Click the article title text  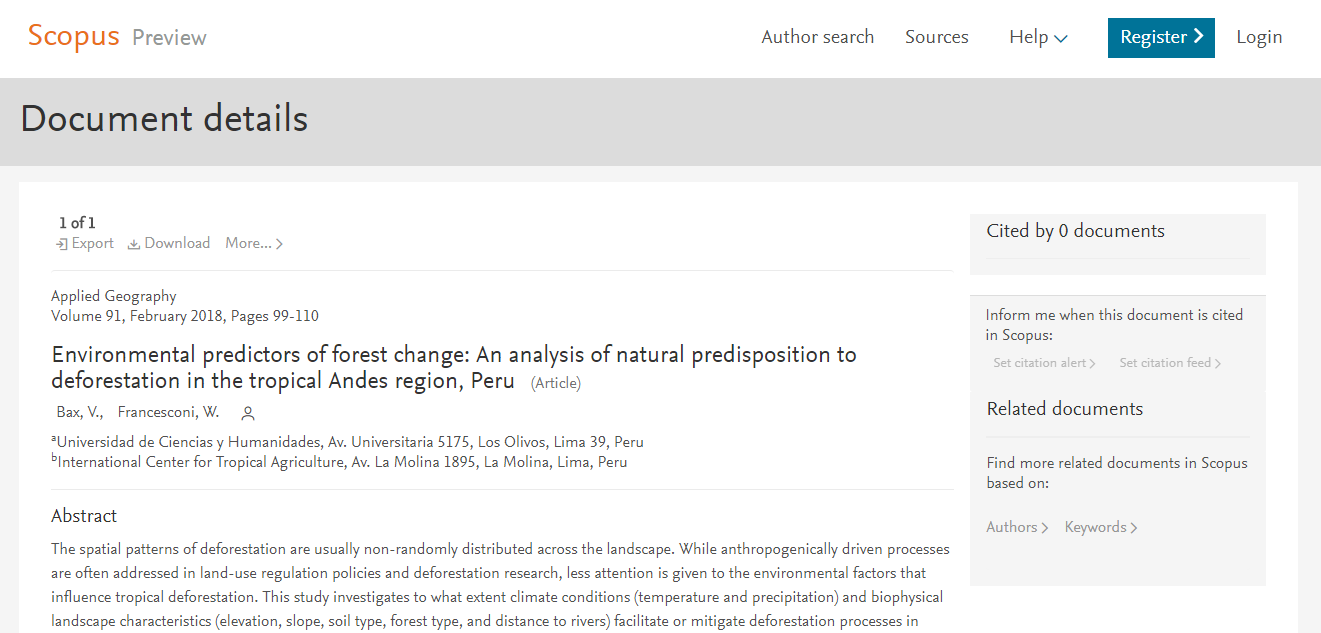pyautogui.click(x=454, y=368)
